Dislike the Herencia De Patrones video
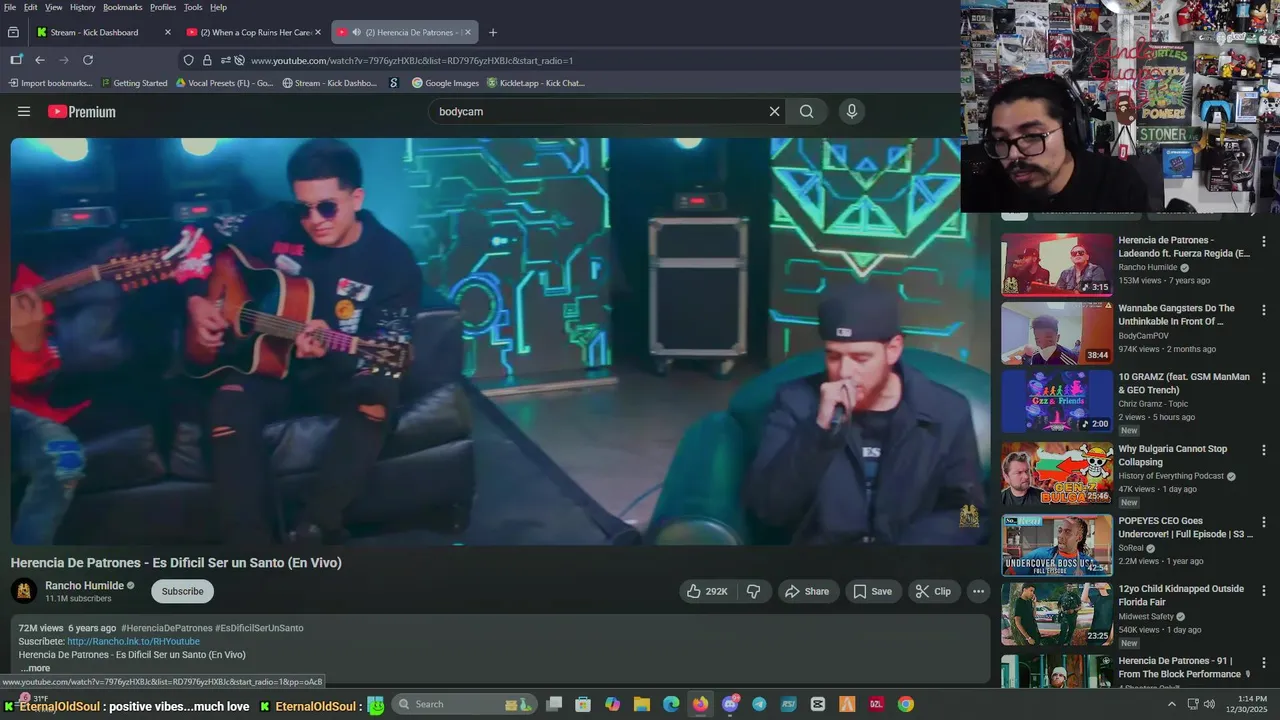 coord(754,591)
